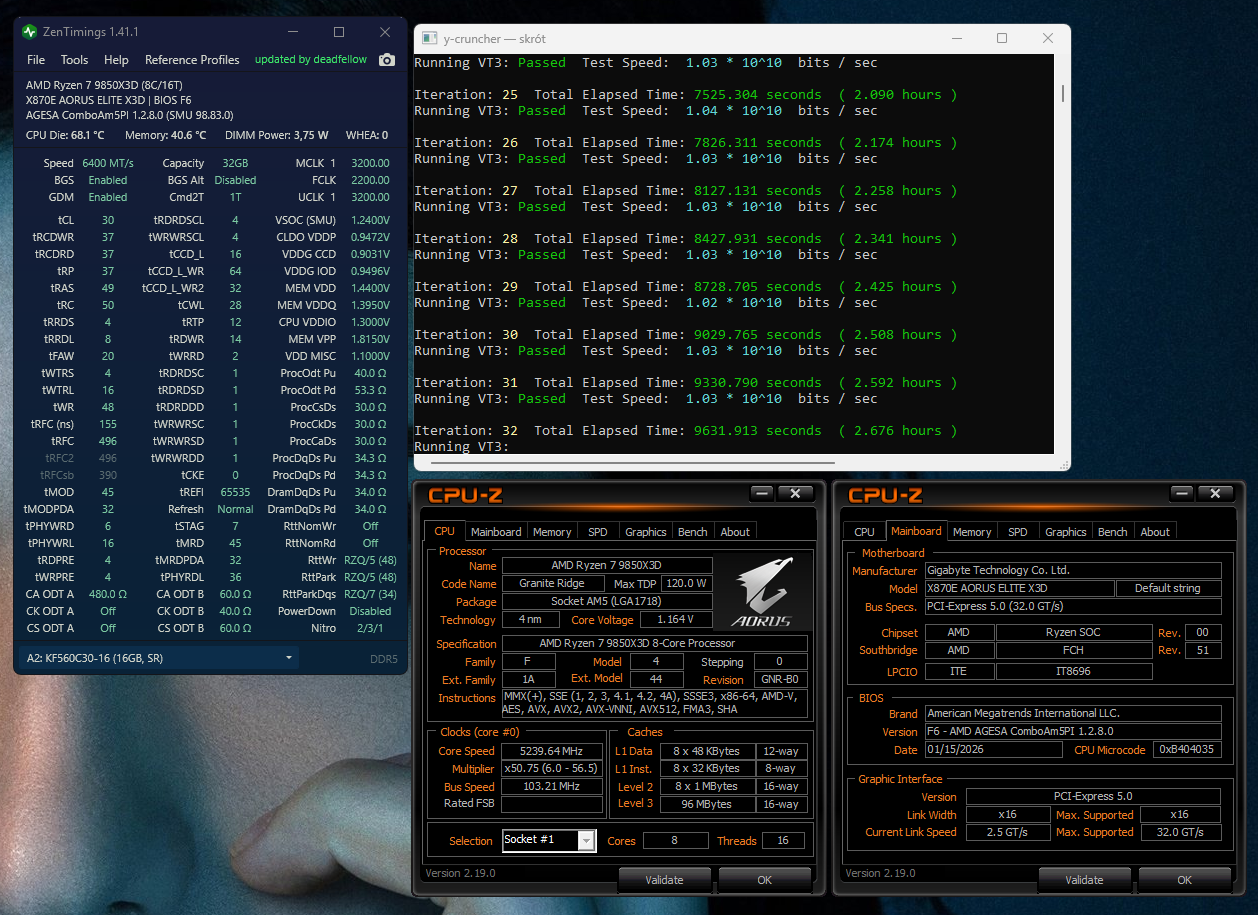Open the File menu in ZenTimings
Screen dimensions: 1258x915
pos(36,60)
